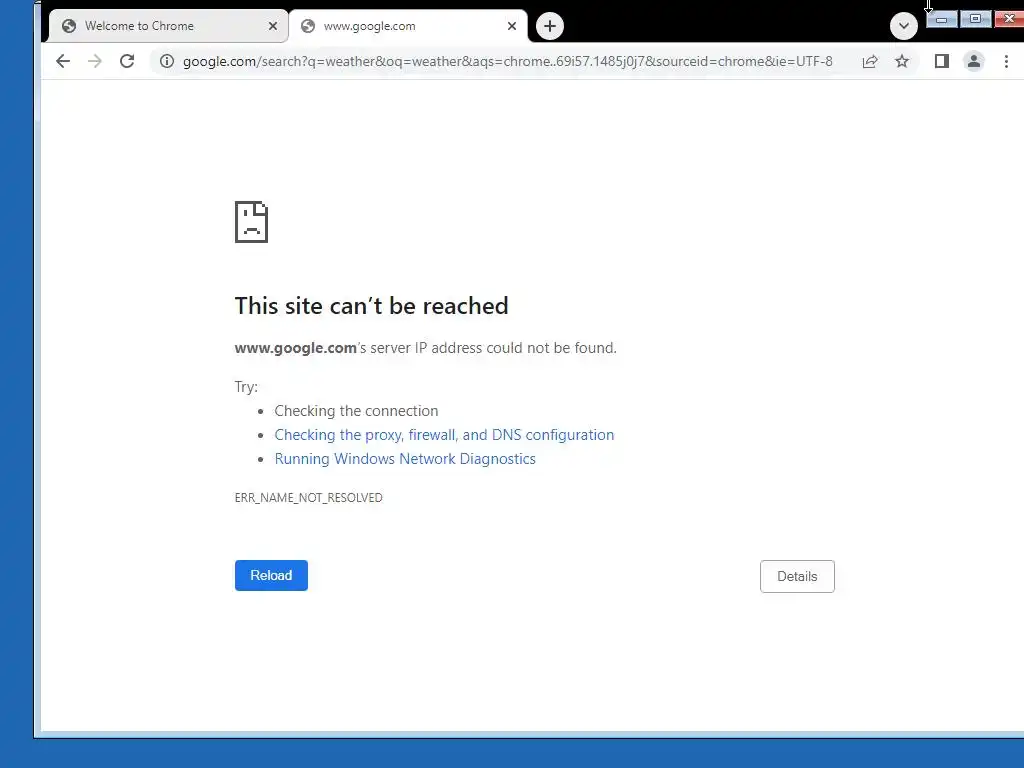Select the ERR_NAME_NOT_RESOLVED error code text
Viewport: 1024px width, 768px height.
click(x=308, y=498)
